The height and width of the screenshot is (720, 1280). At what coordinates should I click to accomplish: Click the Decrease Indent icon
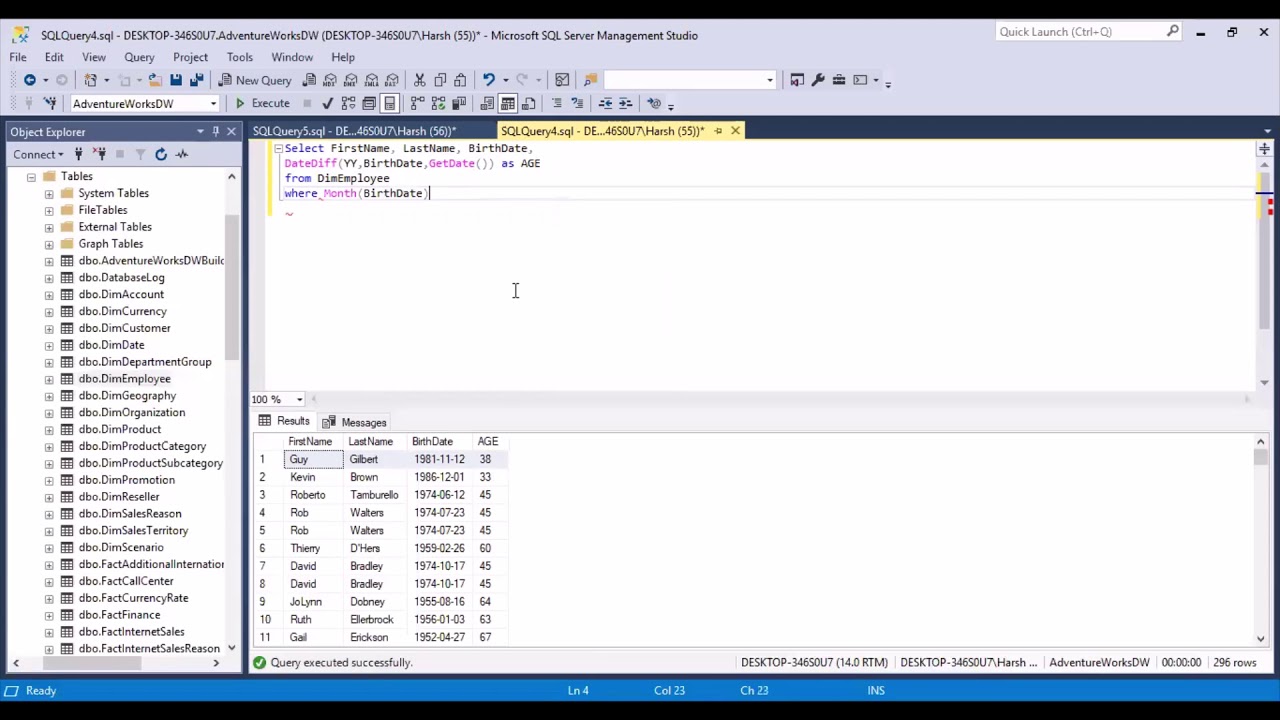[605, 103]
